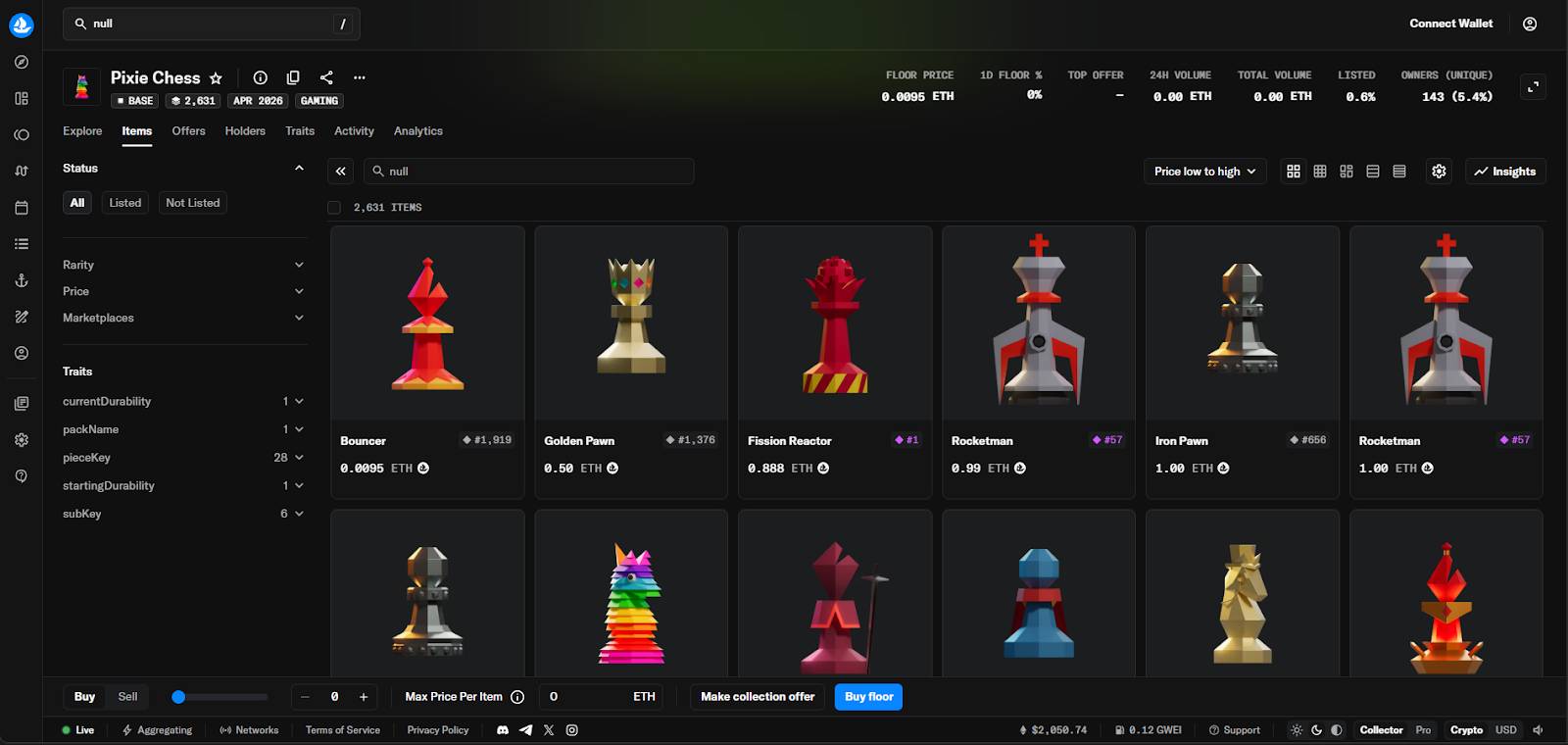Click the Connect Wallet button
1568x745 pixels.
click(x=1450, y=24)
